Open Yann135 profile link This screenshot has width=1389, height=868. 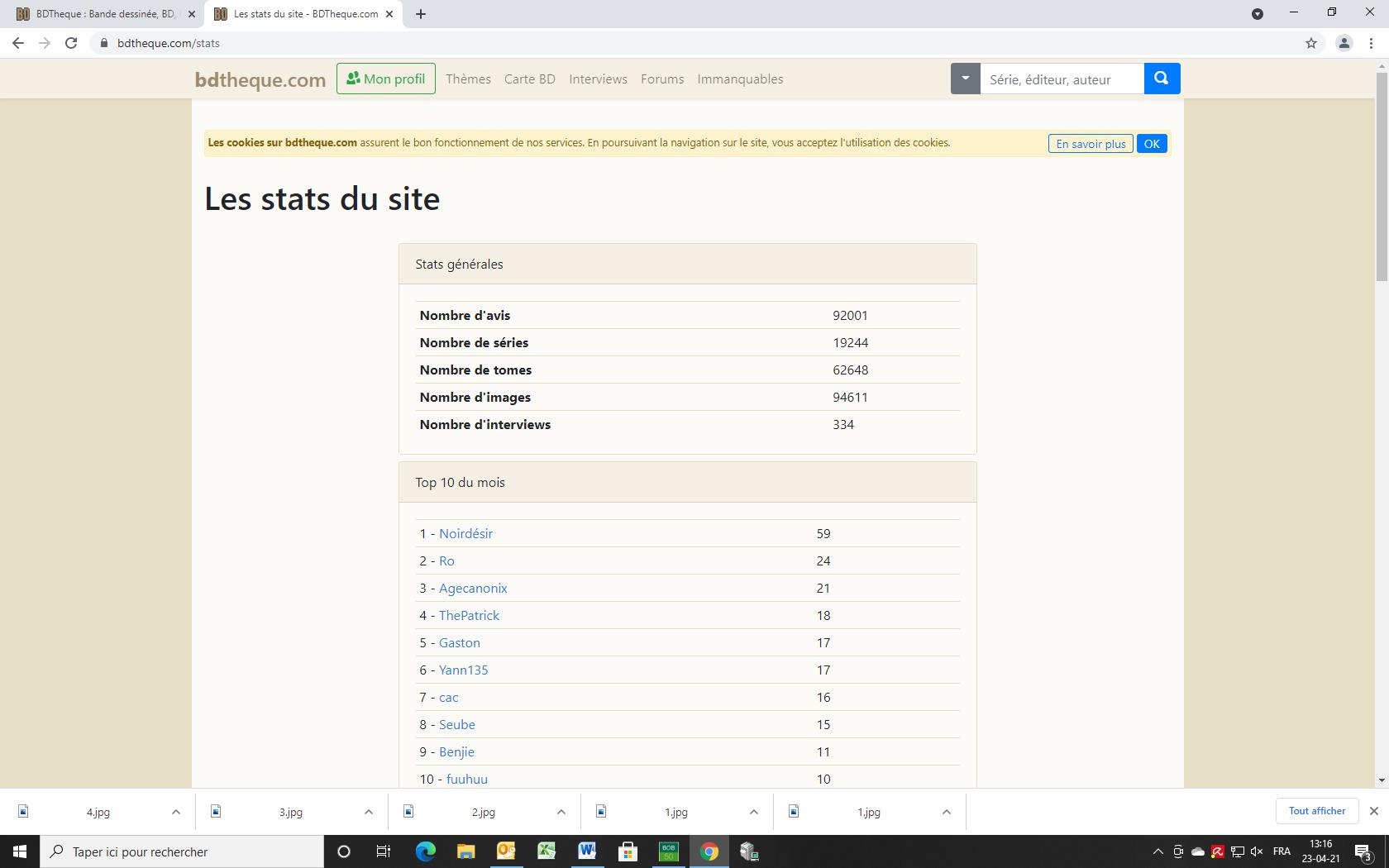[x=463, y=670]
